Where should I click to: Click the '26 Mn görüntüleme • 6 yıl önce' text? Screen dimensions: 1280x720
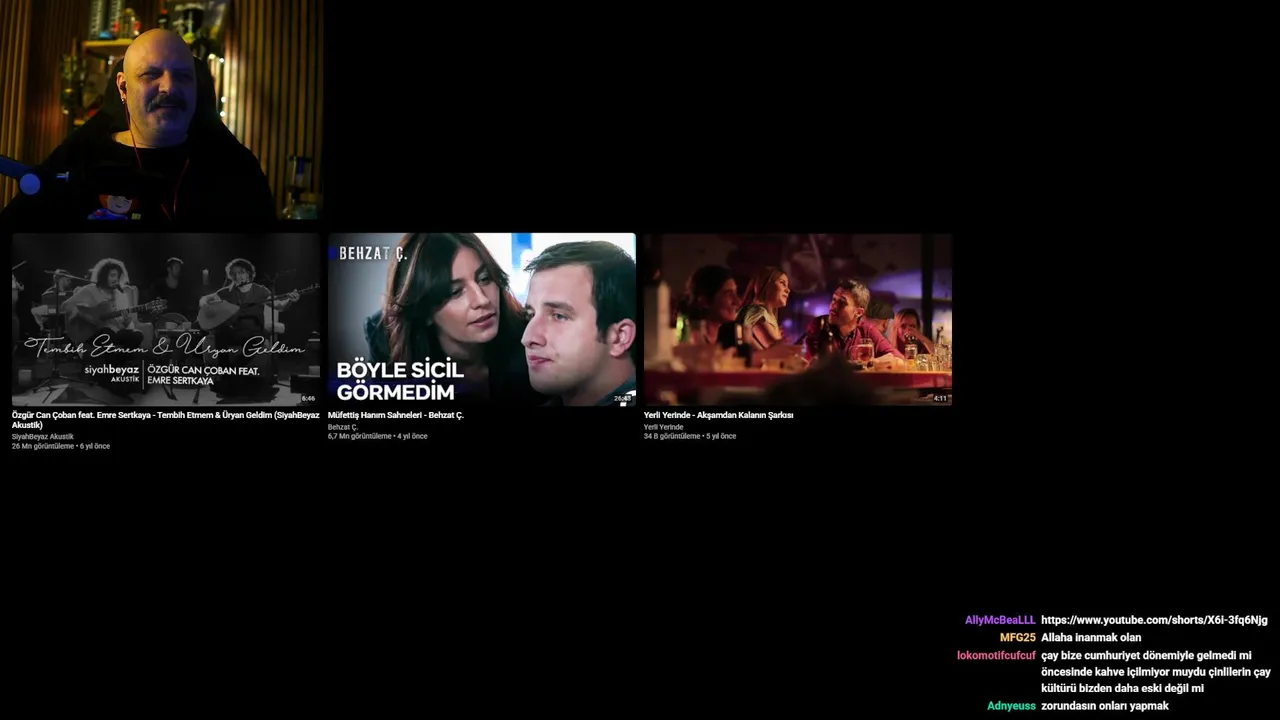(61, 446)
